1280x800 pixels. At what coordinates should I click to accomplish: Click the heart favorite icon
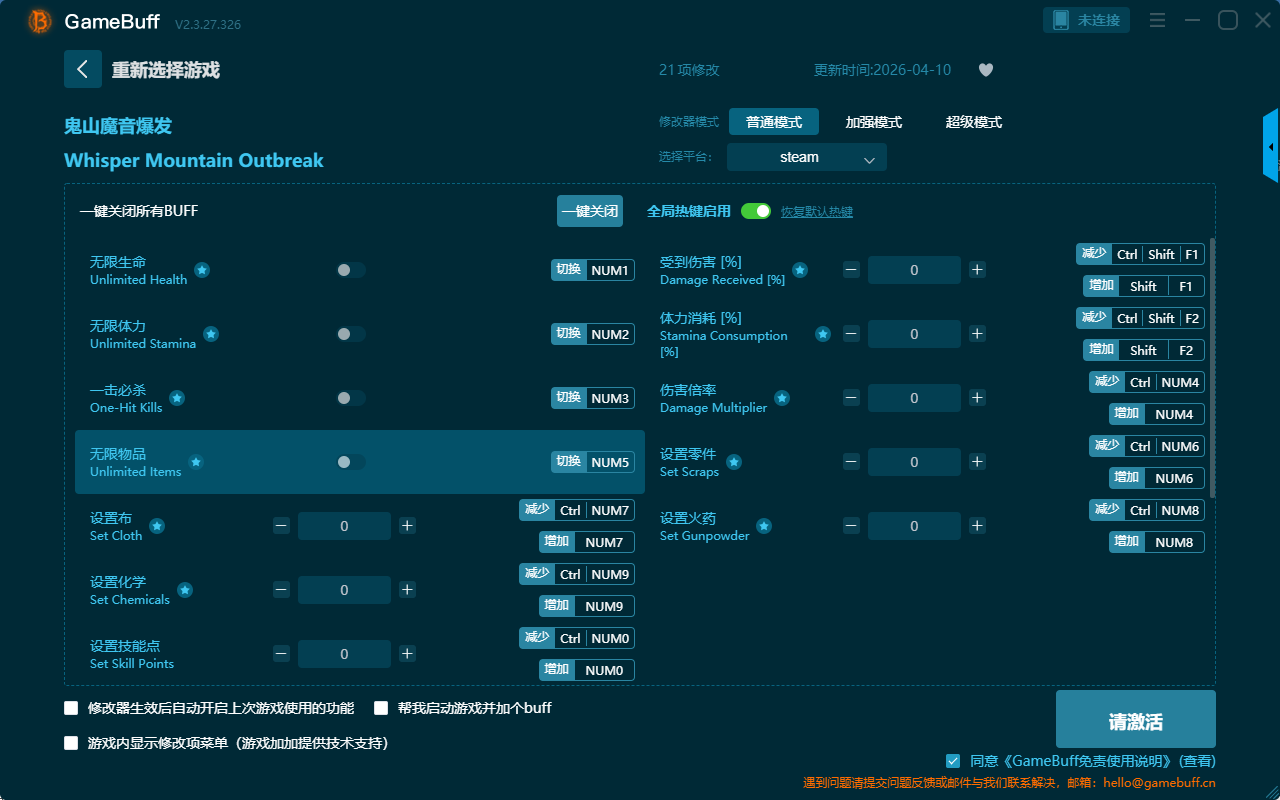(x=985, y=70)
